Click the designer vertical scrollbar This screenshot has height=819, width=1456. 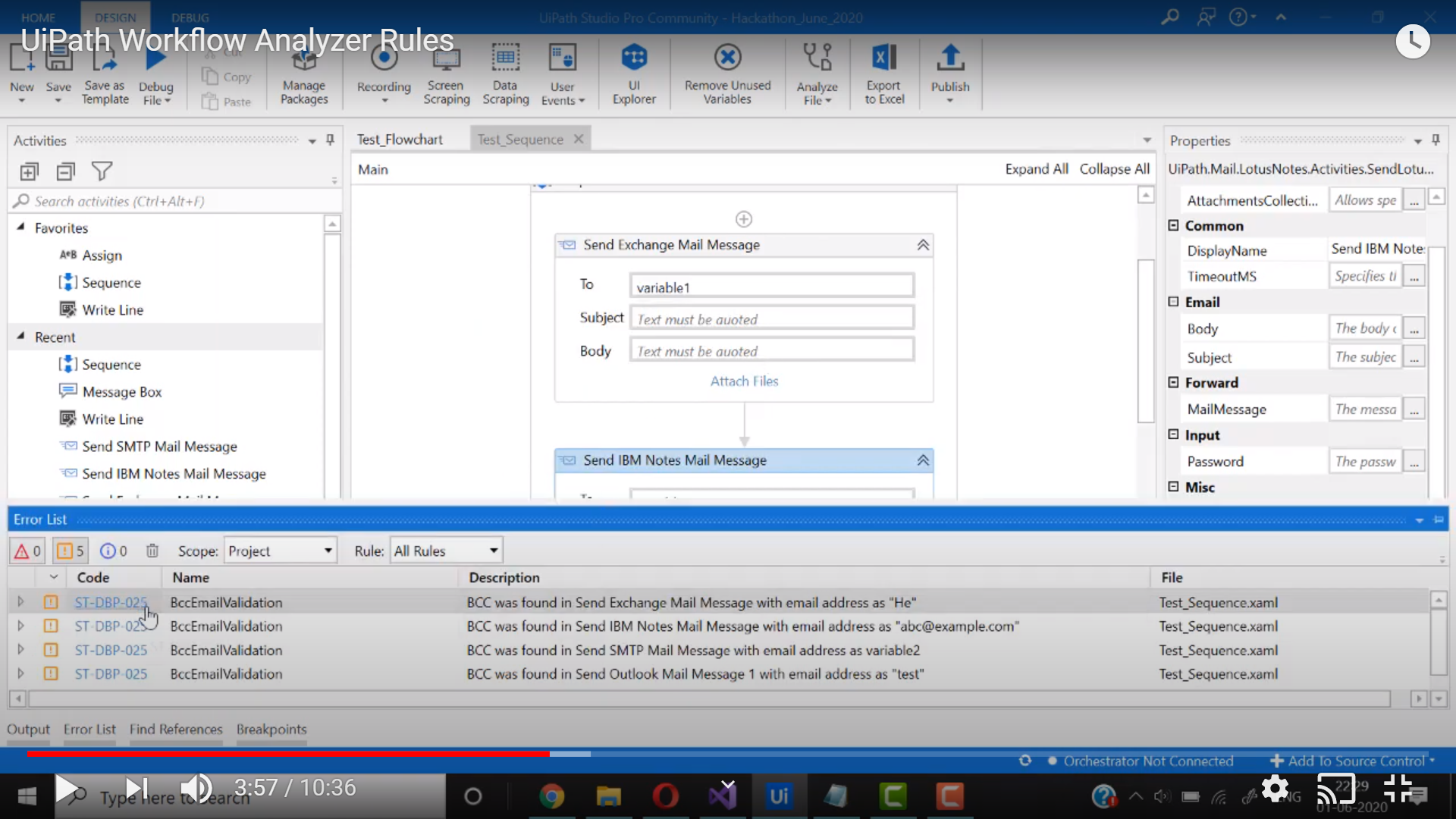[1146, 341]
